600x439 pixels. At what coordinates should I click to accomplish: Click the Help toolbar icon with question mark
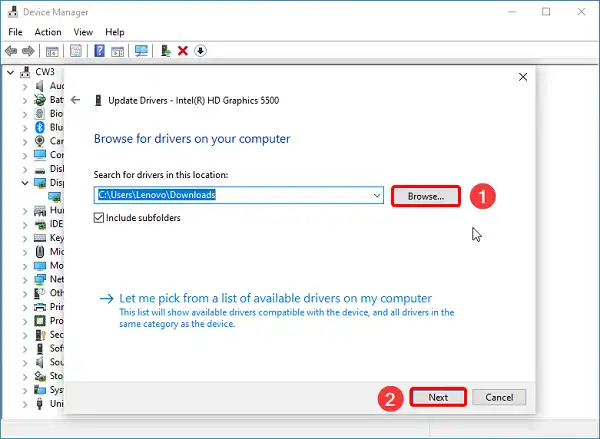click(x=99, y=51)
